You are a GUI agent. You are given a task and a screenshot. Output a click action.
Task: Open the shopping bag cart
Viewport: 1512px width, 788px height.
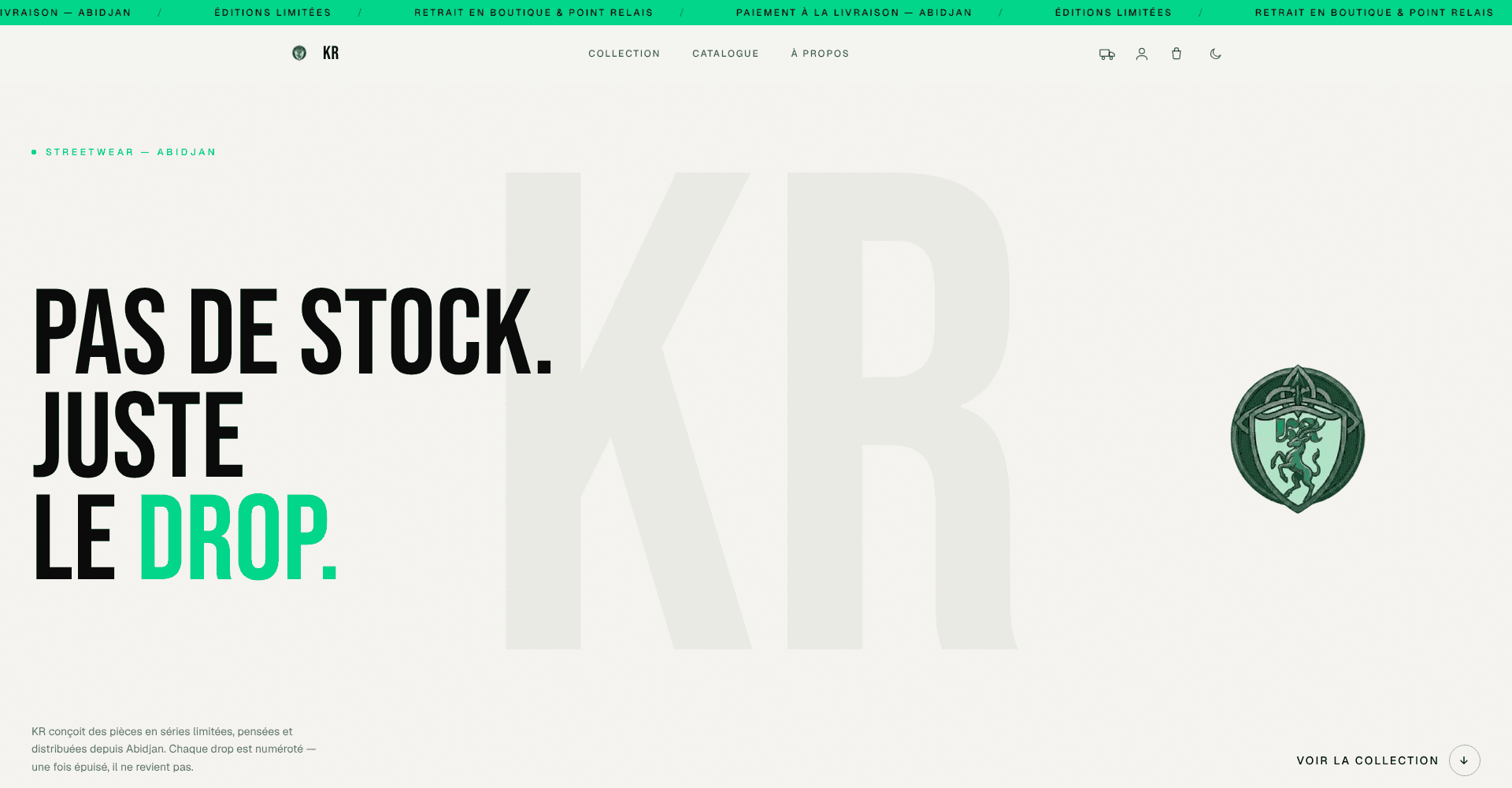pos(1177,54)
